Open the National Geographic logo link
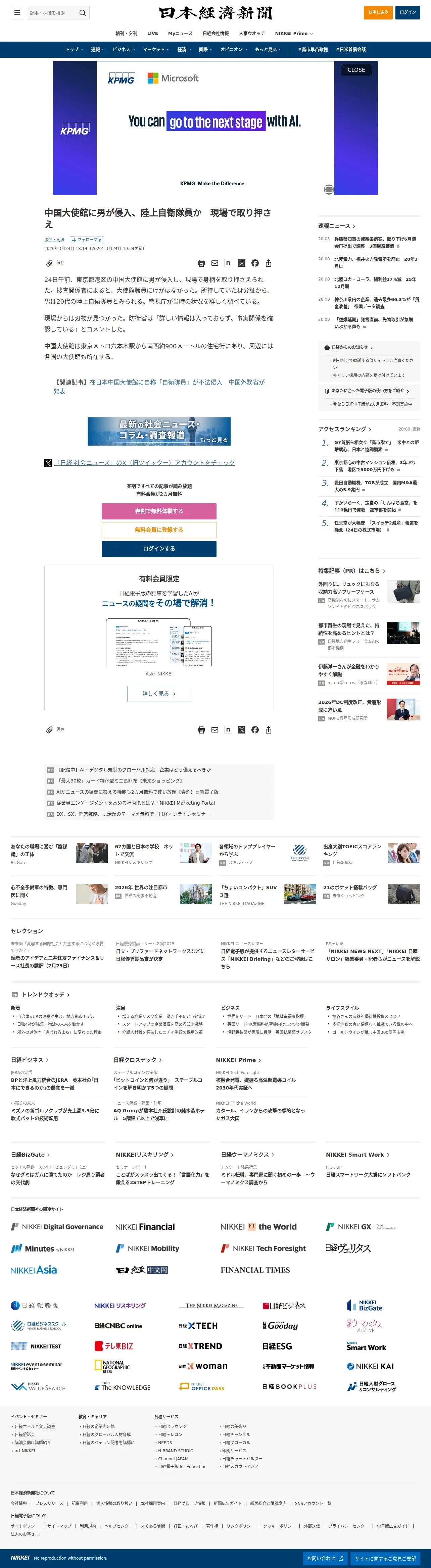This screenshot has height=1568, width=431. (x=112, y=1367)
